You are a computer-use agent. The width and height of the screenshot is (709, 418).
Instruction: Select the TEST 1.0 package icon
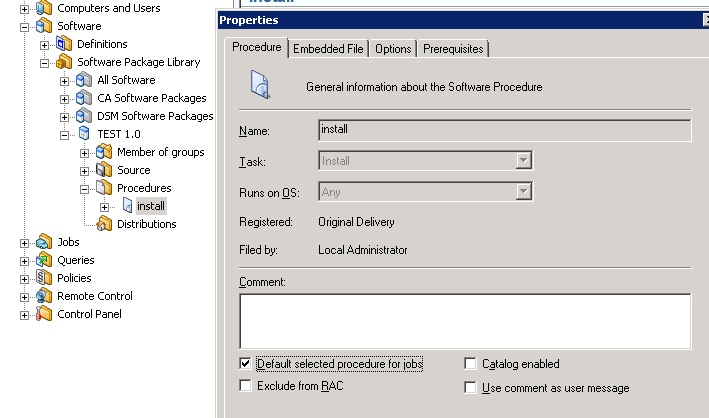[x=85, y=134]
